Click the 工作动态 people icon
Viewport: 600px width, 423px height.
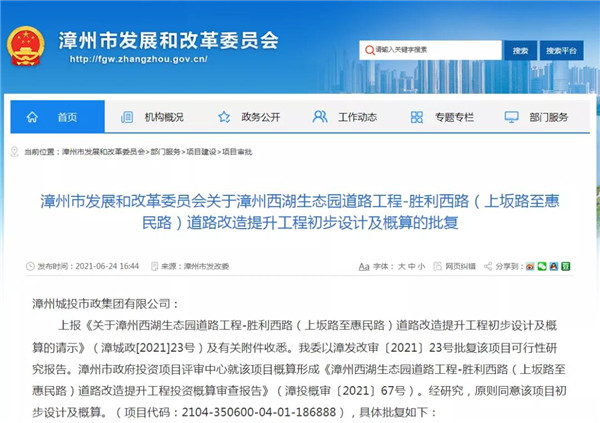point(320,117)
